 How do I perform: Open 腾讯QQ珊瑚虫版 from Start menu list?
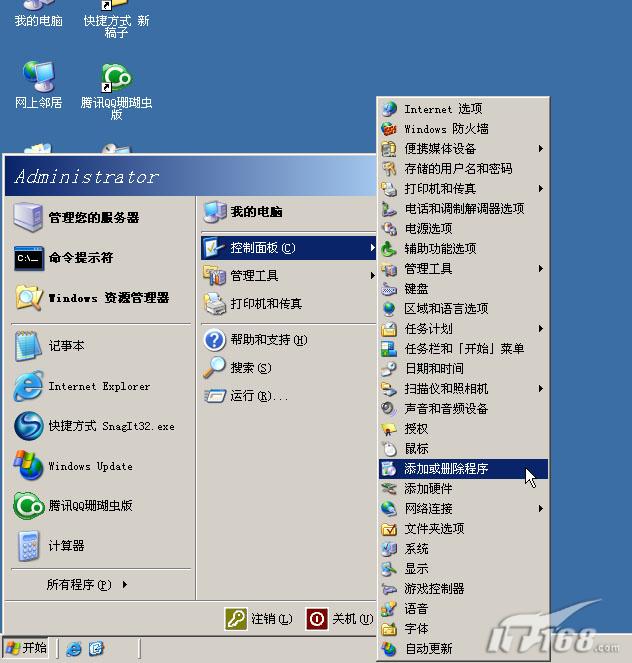[28, 506]
